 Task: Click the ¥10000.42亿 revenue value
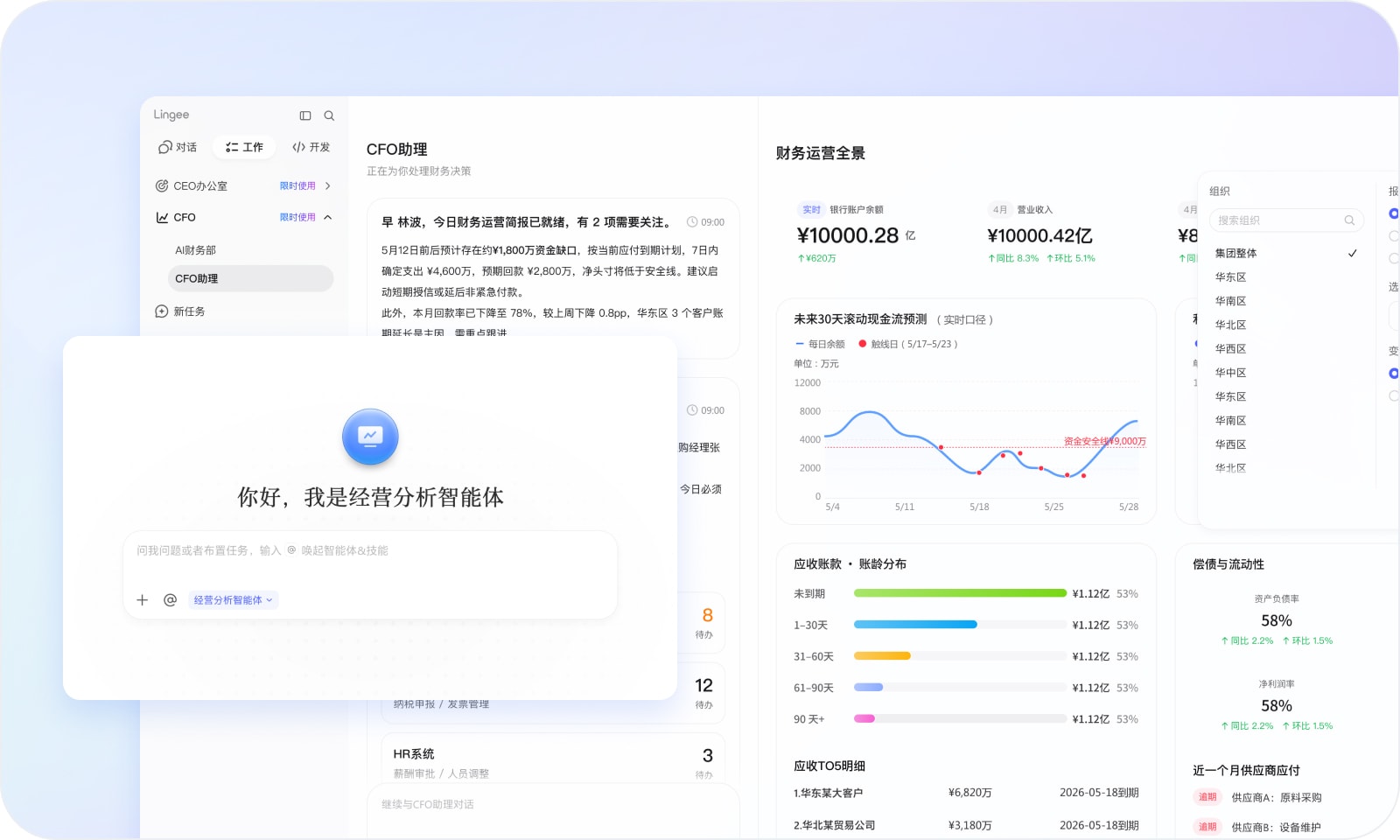1039,235
